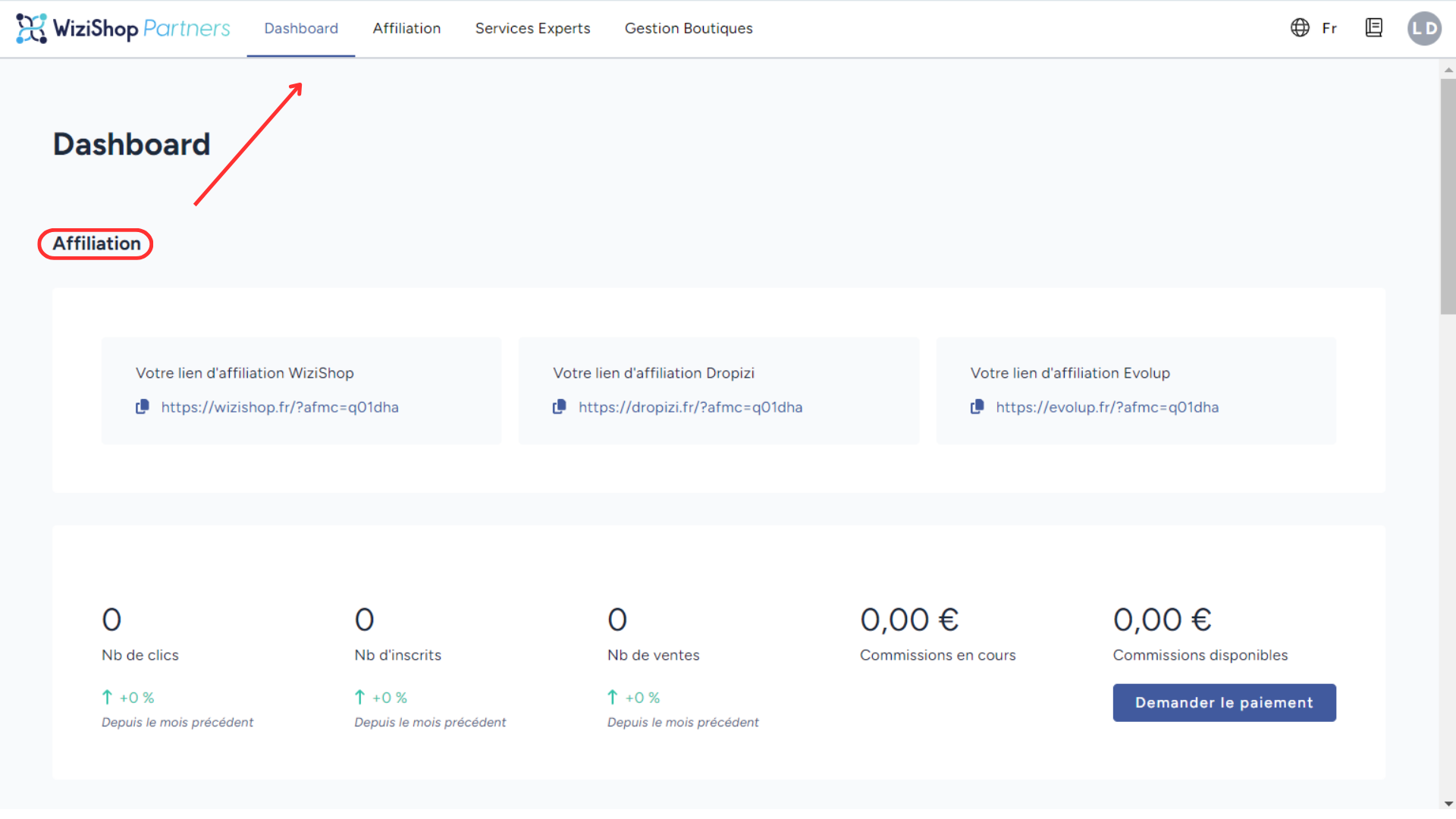Switch to the Dashboard tab
1456x819 pixels.
pos(301,28)
